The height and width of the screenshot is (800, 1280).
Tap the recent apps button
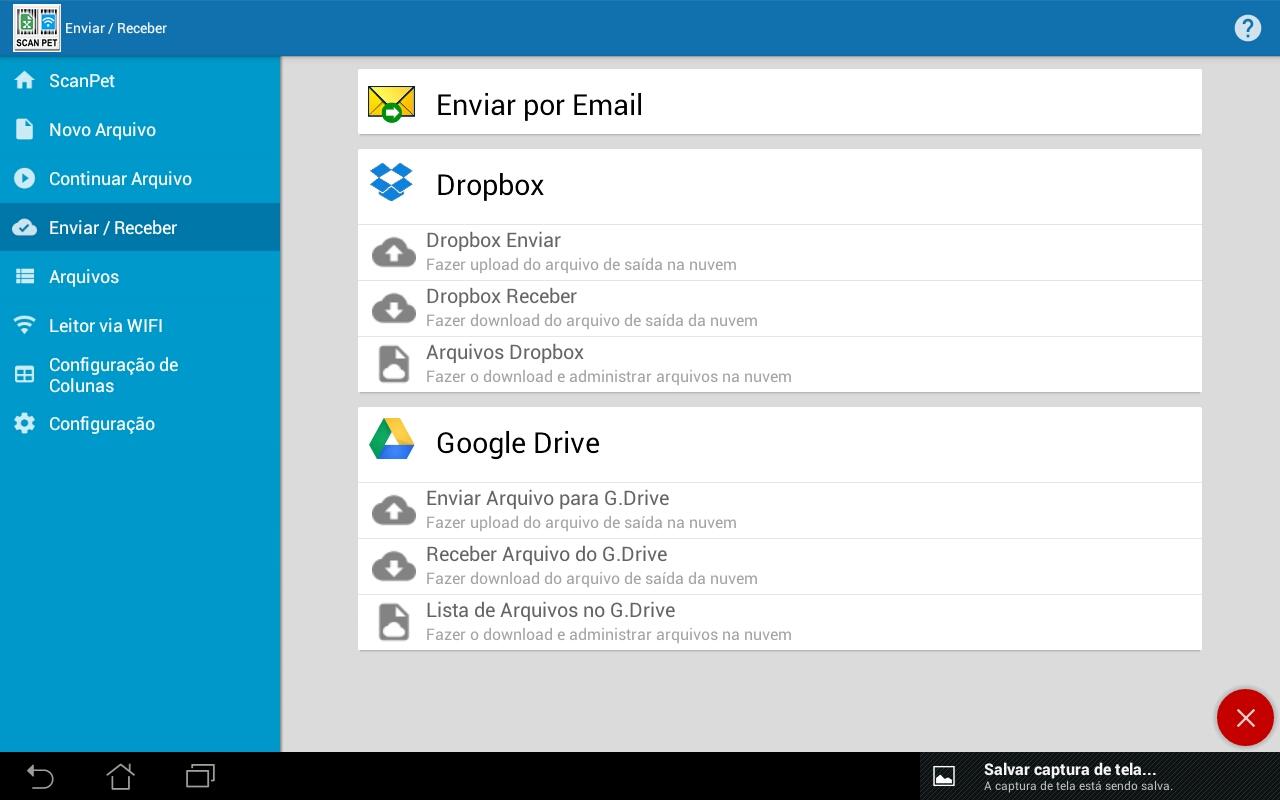(201, 776)
